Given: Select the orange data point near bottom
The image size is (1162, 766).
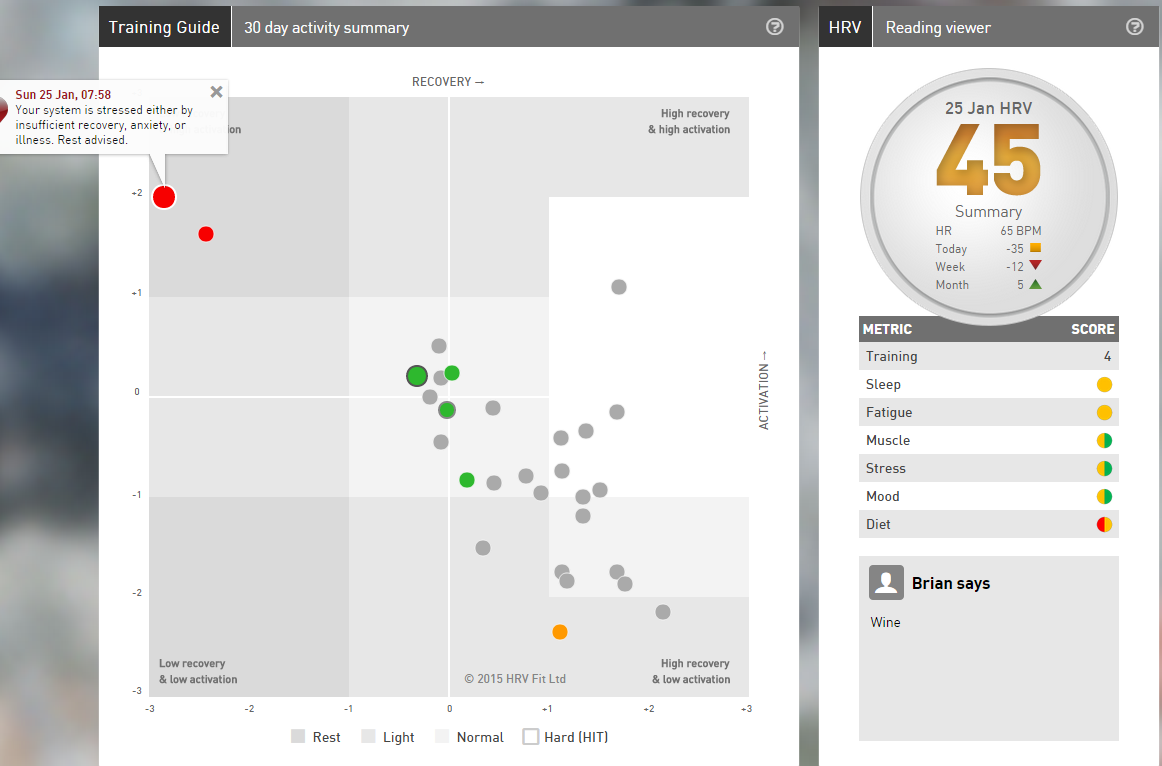Looking at the screenshot, I should click(x=560, y=632).
